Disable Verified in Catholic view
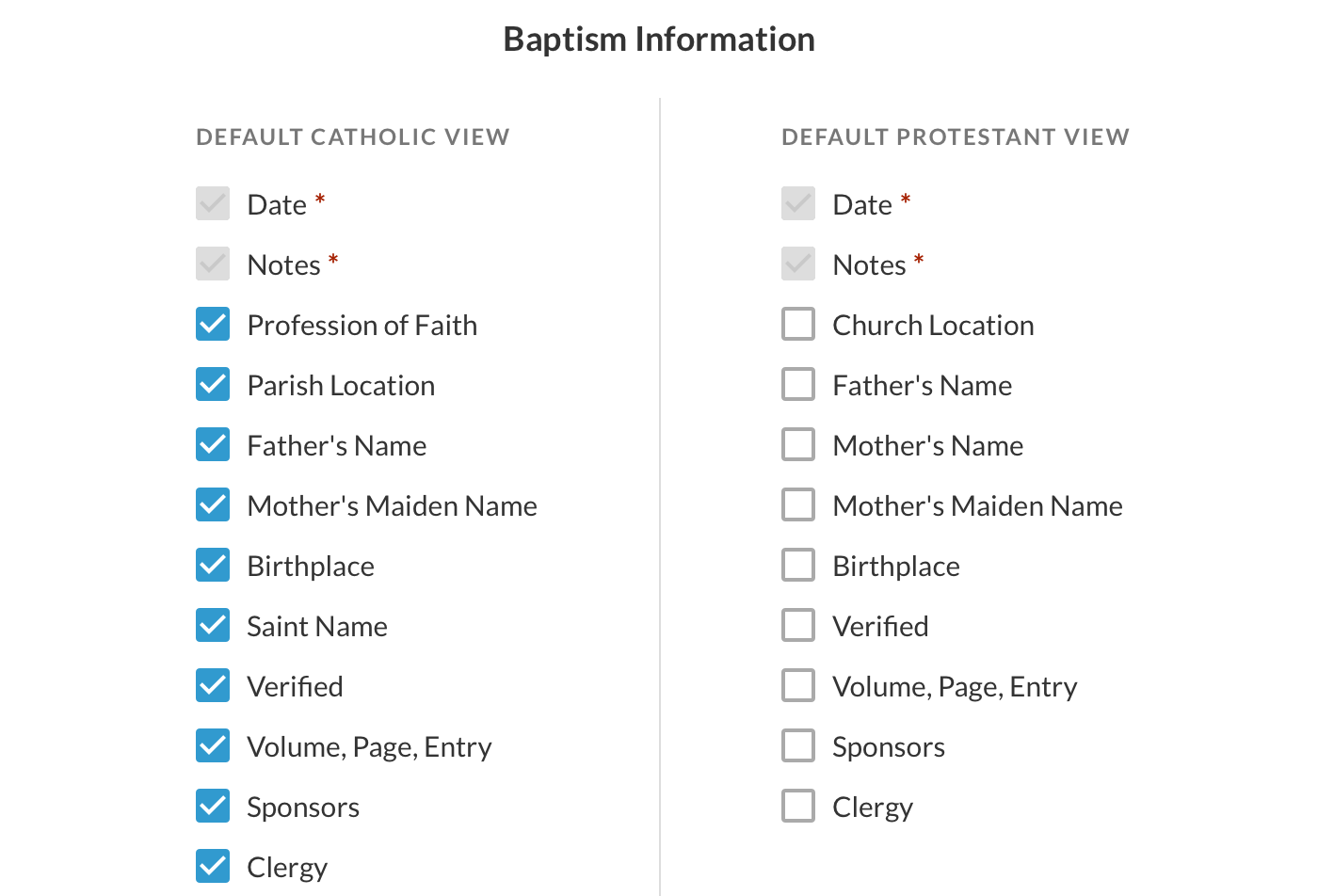Image resolution: width=1318 pixels, height=896 pixels. pos(213,685)
